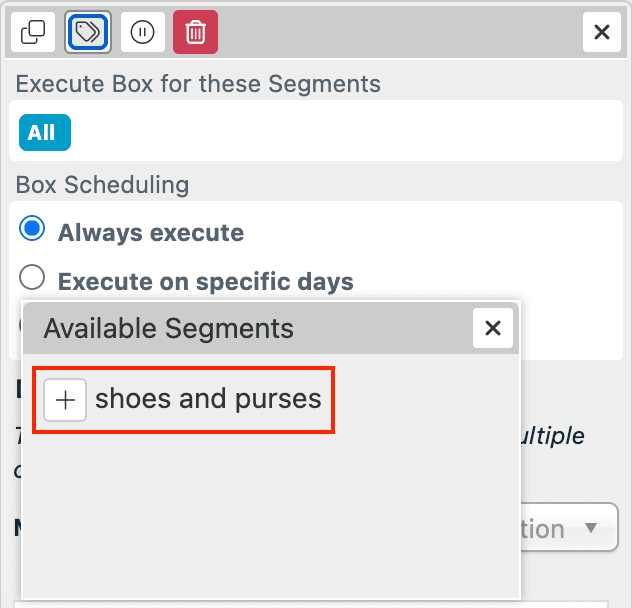Select the Always execute radio button

tap(33, 230)
